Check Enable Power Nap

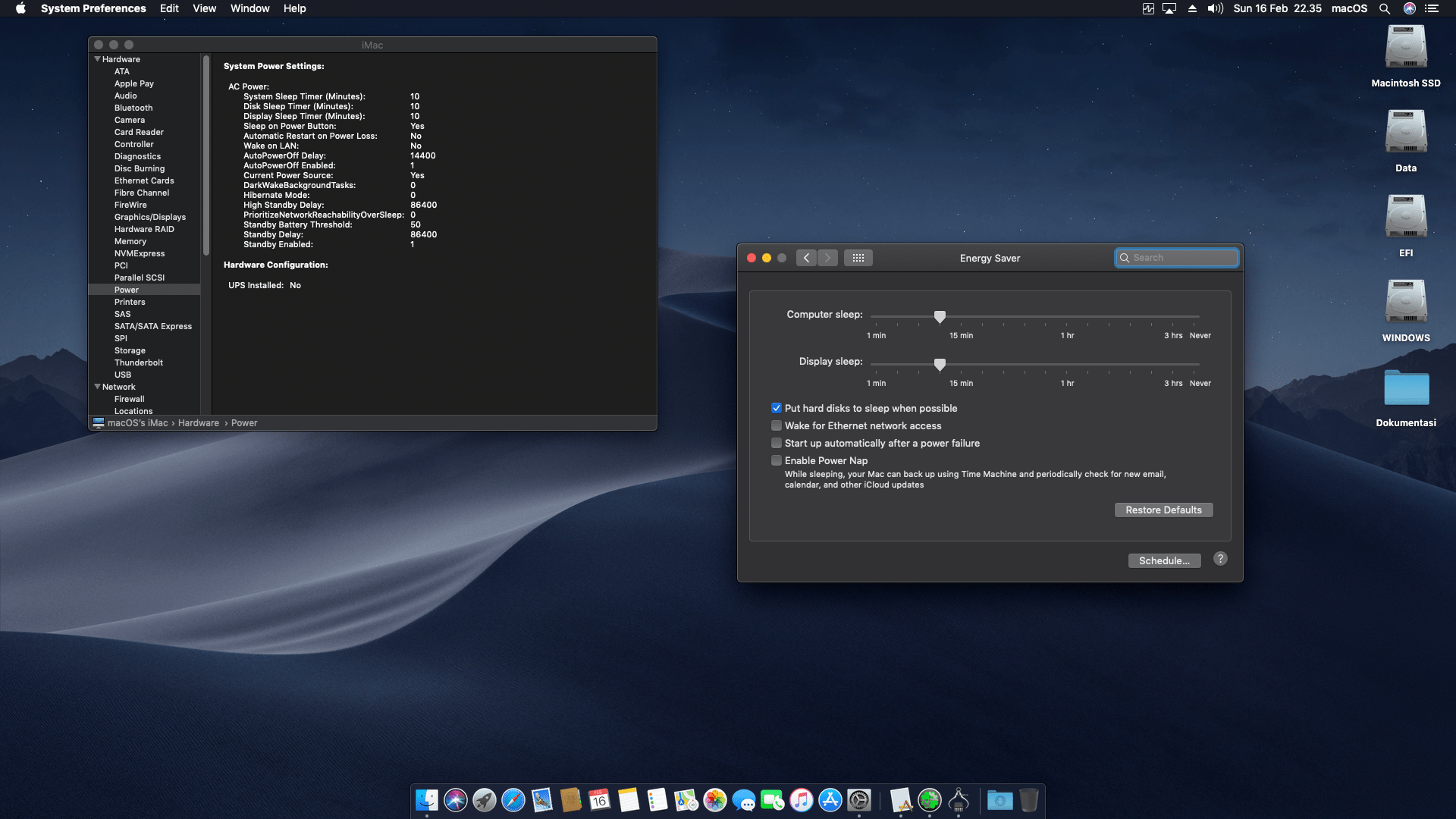777,460
